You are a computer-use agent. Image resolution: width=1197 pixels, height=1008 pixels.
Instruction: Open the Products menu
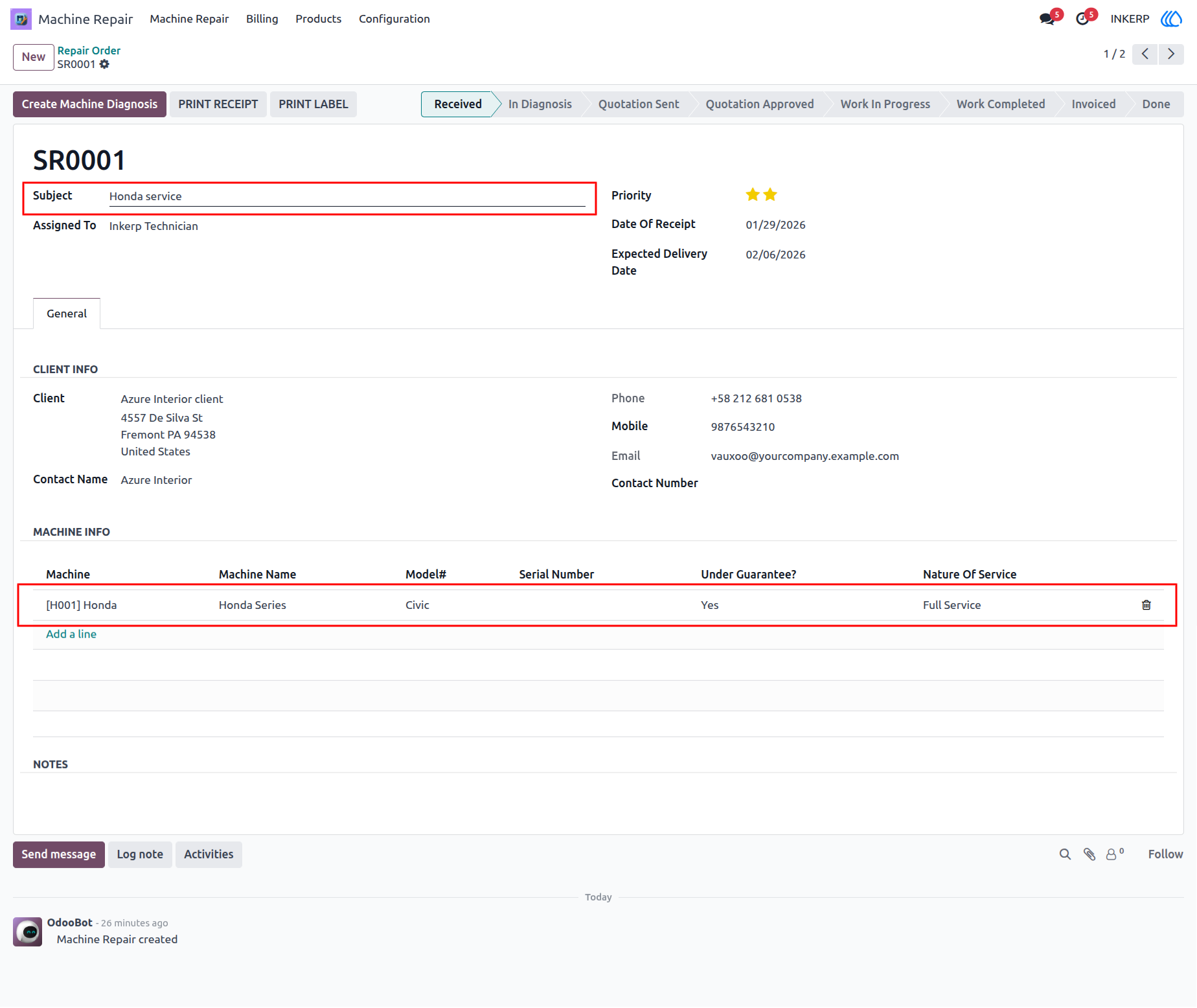click(319, 19)
